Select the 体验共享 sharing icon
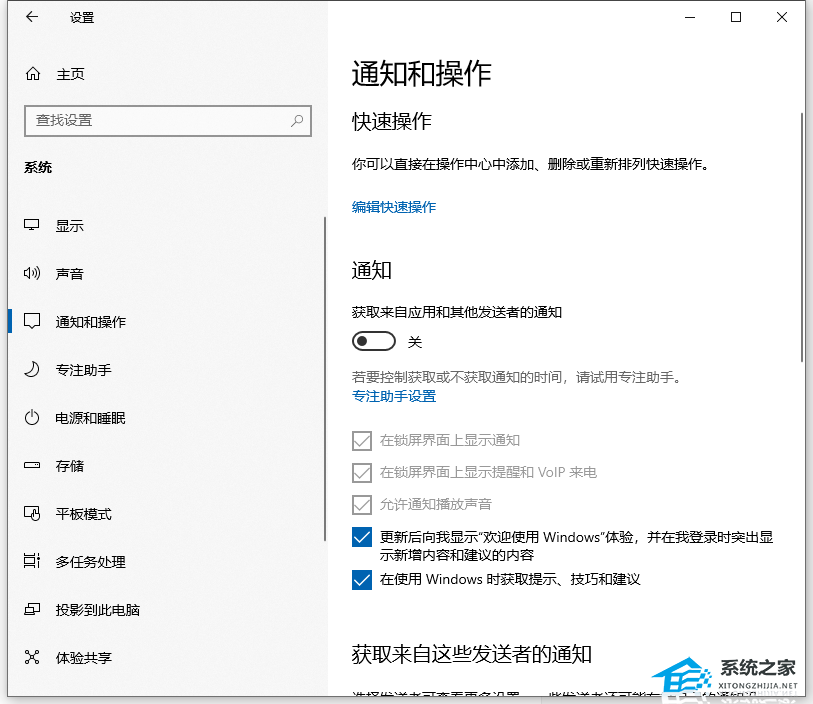Image resolution: width=813 pixels, height=704 pixels. 32,657
